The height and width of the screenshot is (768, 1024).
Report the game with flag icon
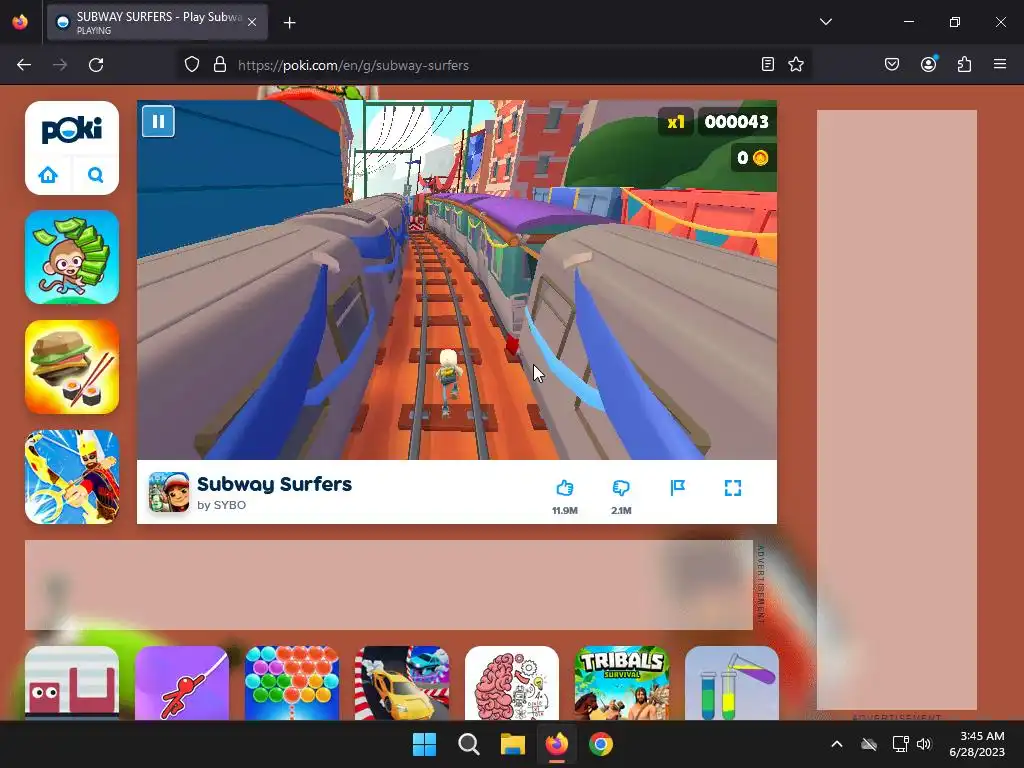(678, 488)
